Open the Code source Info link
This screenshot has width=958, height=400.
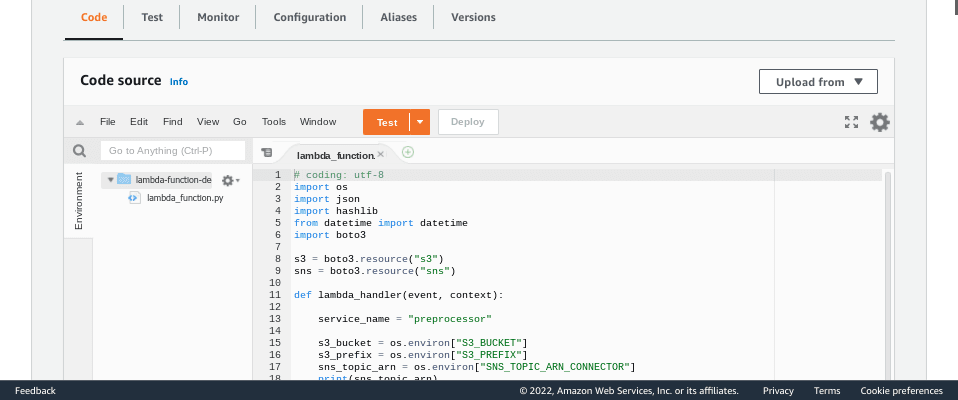(179, 82)
